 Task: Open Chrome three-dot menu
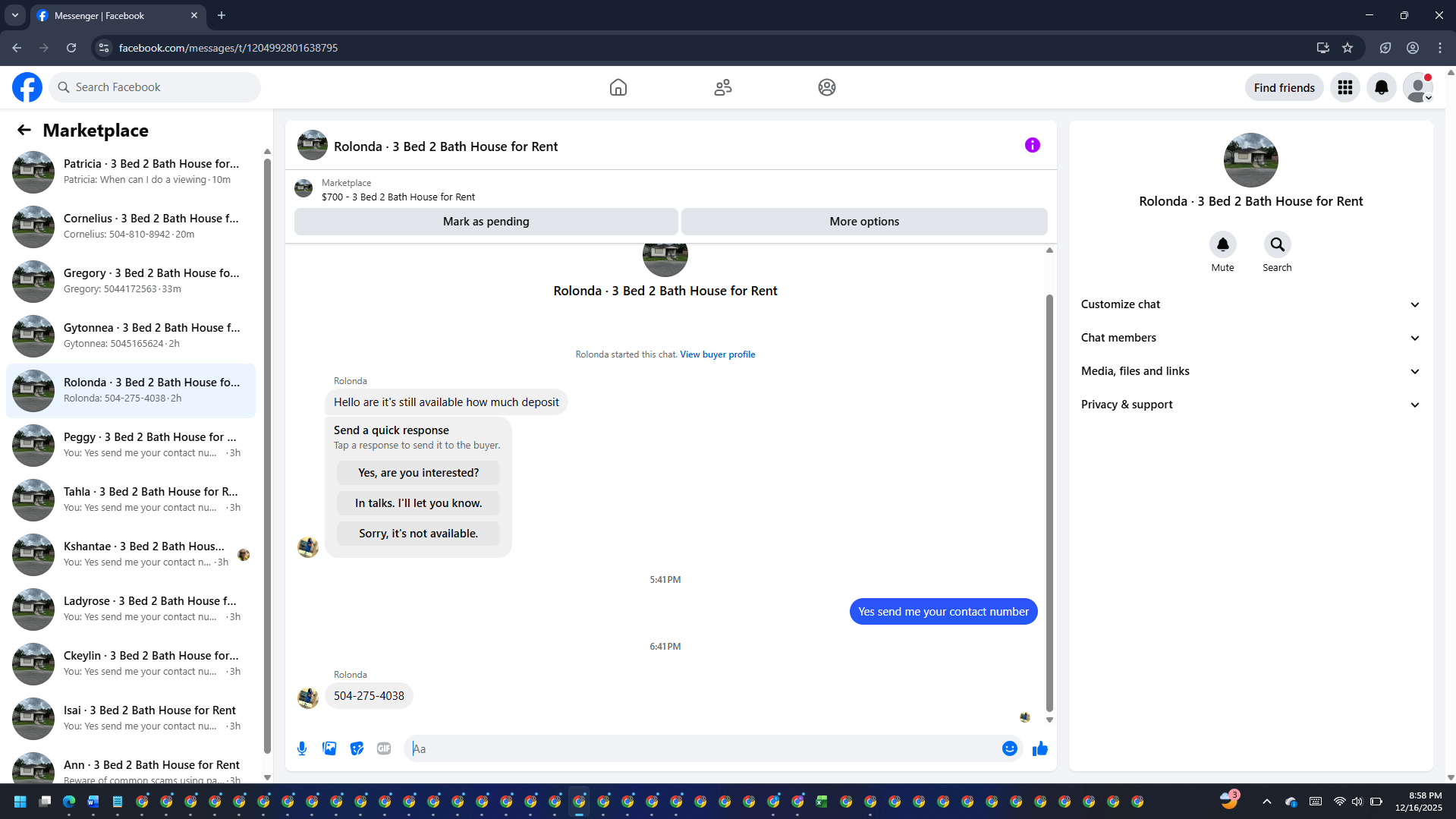point(1440,48)
